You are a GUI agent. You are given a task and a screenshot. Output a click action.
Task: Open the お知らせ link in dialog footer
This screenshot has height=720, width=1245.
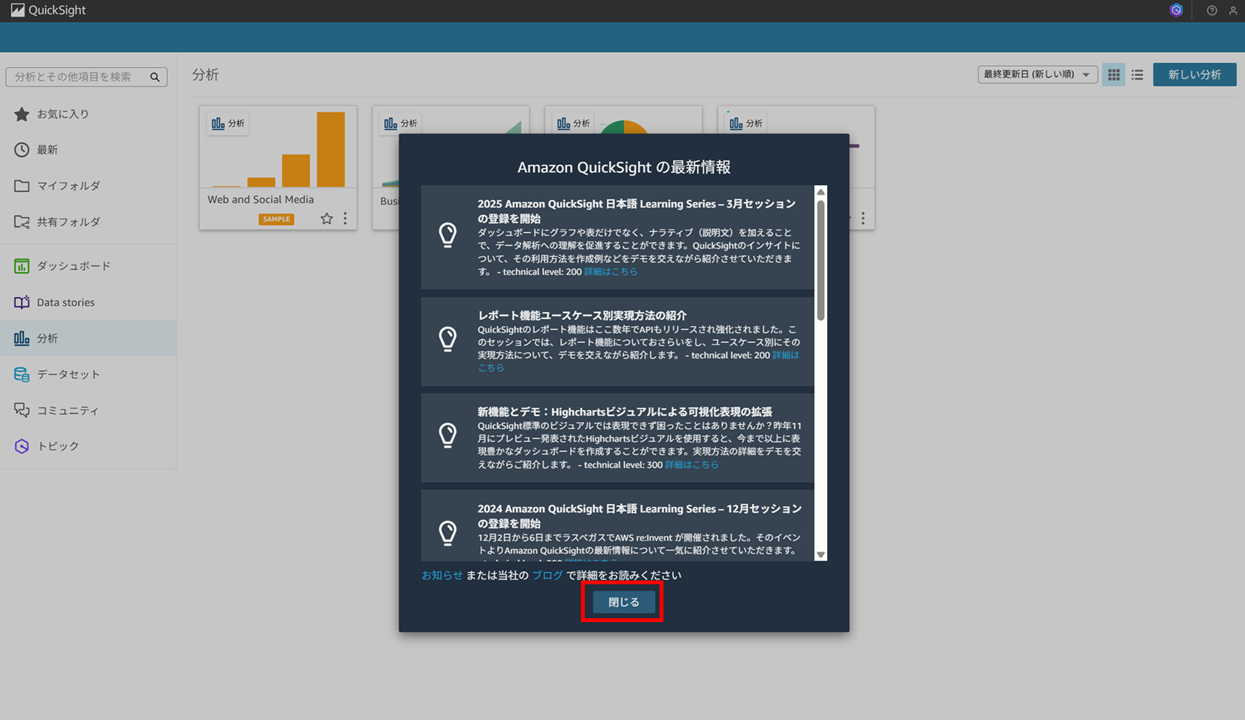click(442, 575)
